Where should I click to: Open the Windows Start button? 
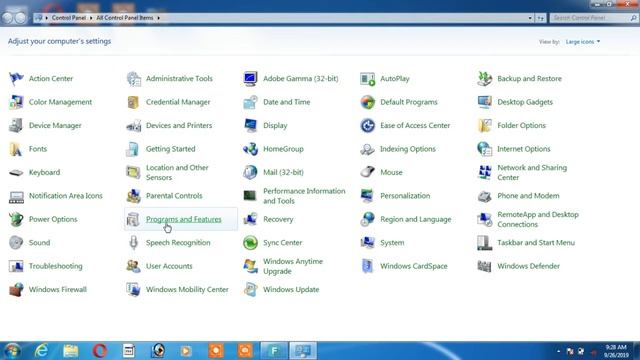coord(12,351)
